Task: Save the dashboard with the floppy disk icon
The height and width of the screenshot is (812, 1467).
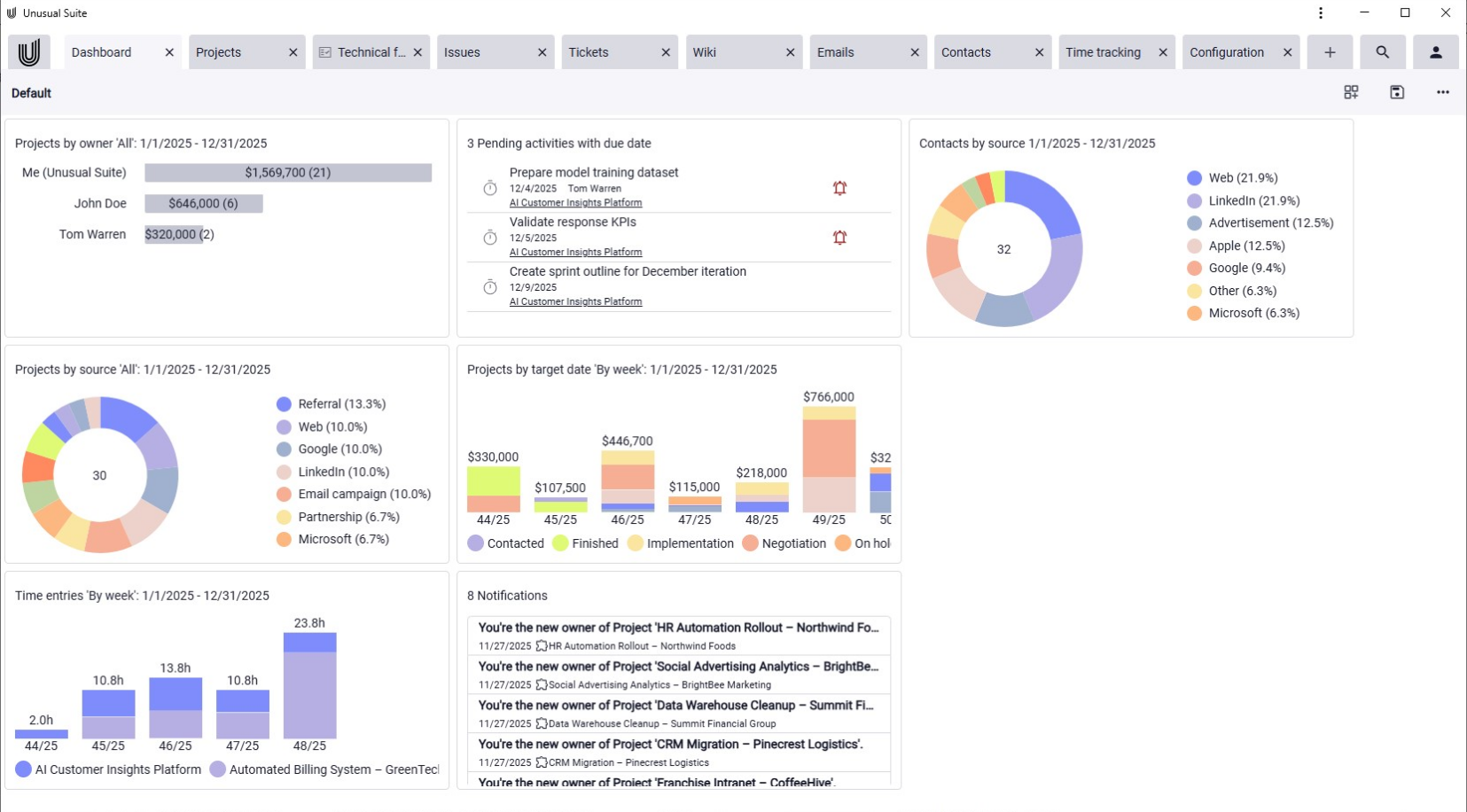Action: tap(1397, 92)
